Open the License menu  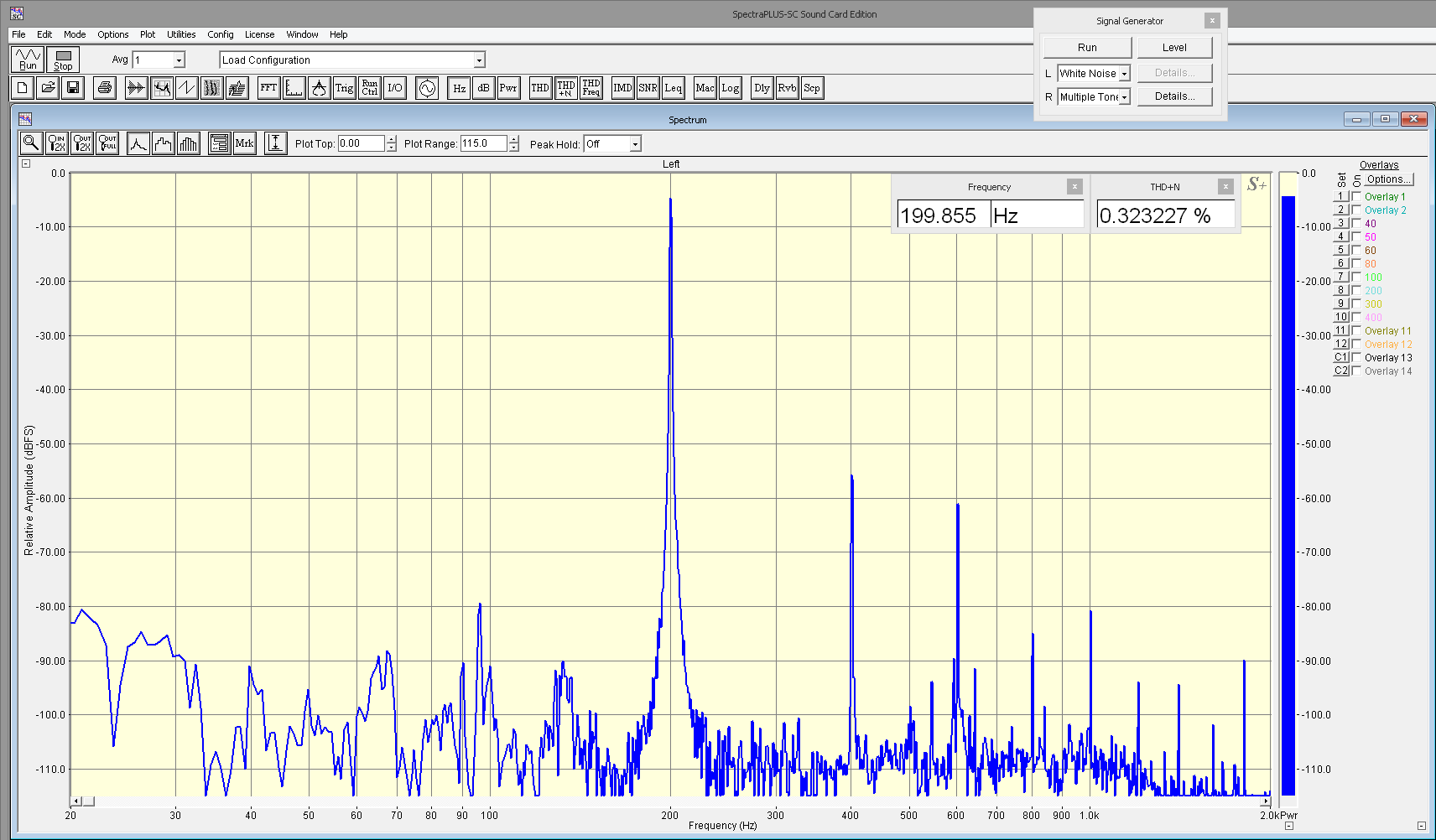259,34
